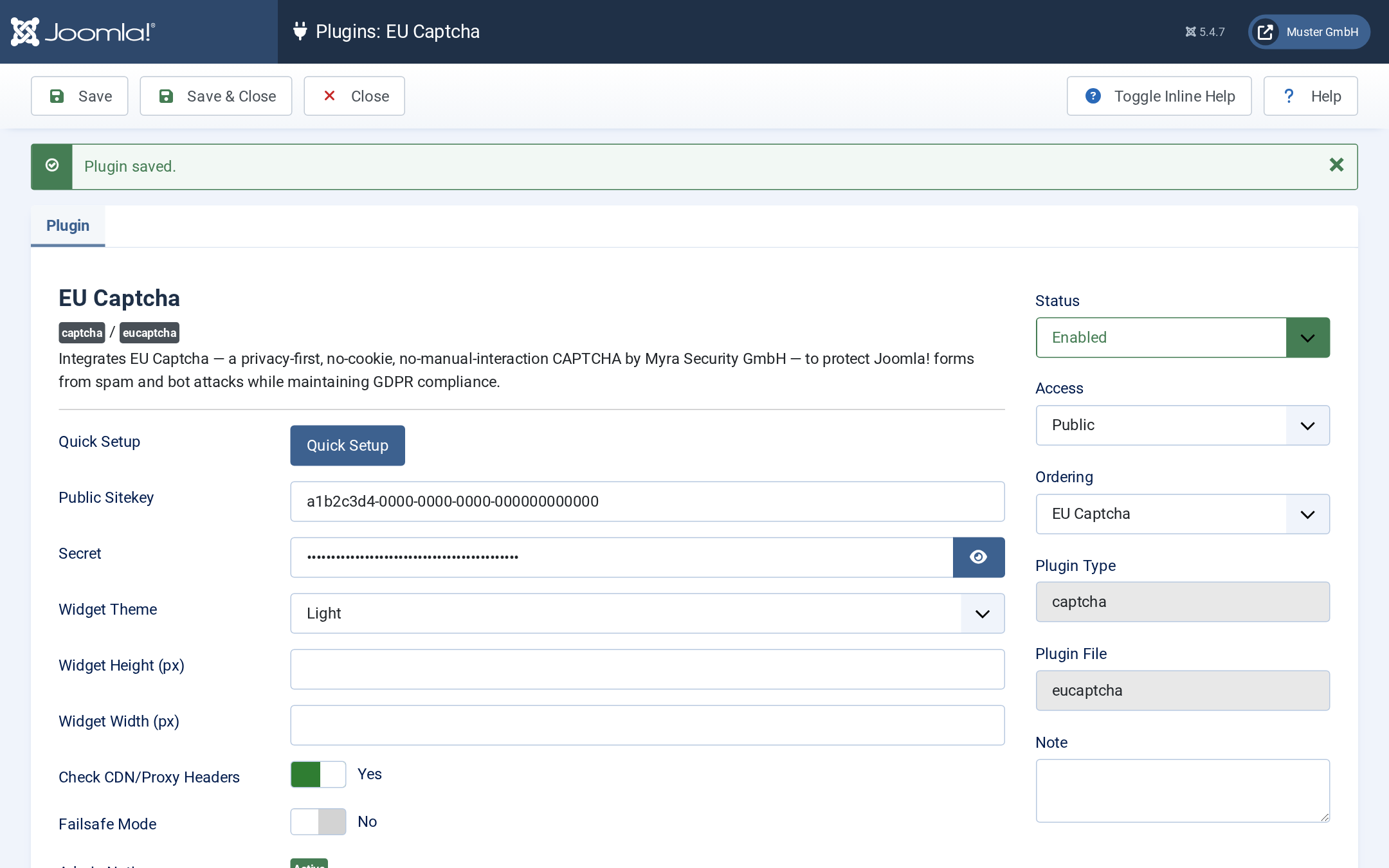Open the Access dropdown

click(x=1183, y=425)
